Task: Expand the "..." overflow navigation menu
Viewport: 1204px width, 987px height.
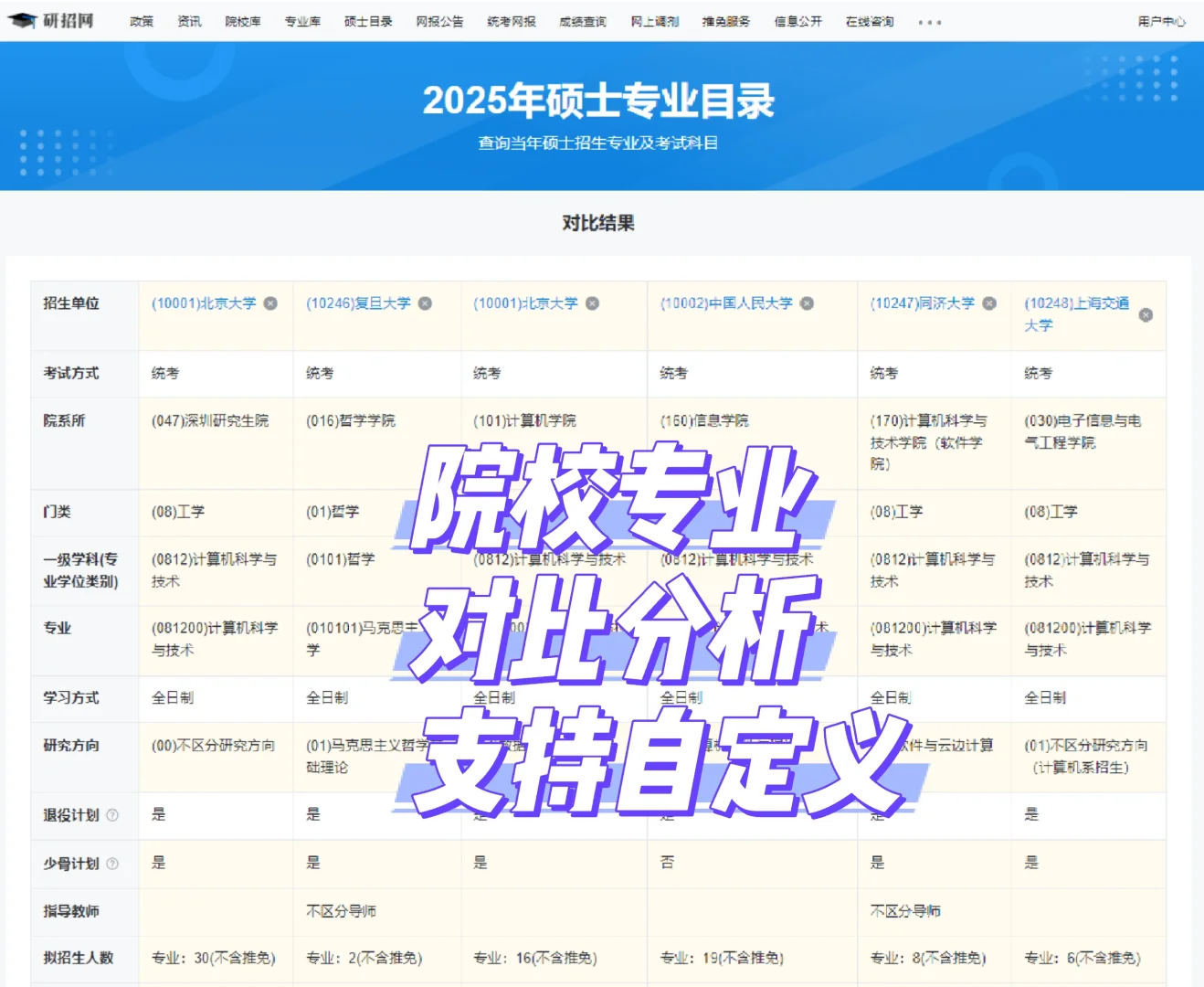Action: [929, 22]
